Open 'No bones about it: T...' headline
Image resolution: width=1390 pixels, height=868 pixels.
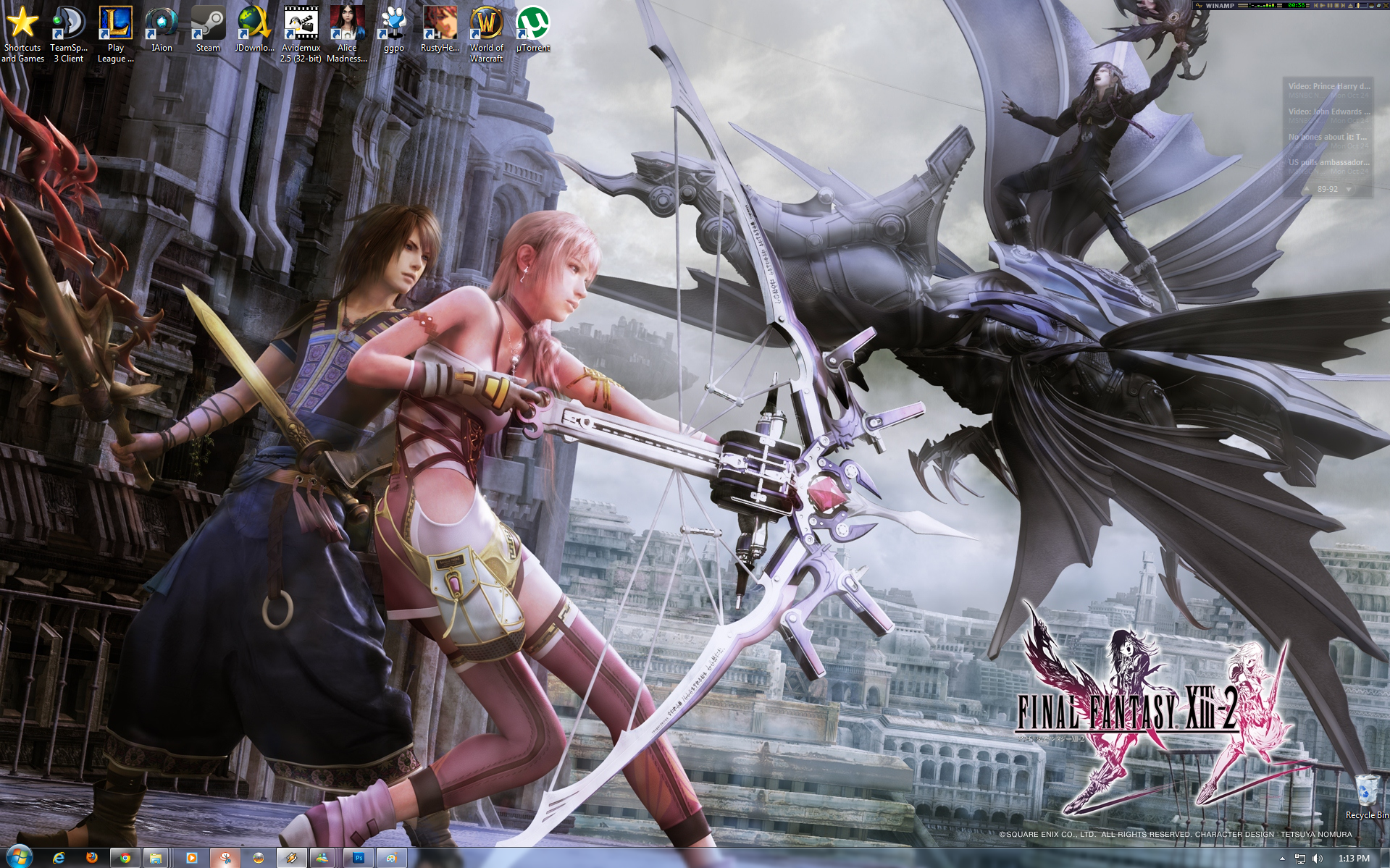pos(1328,137)
